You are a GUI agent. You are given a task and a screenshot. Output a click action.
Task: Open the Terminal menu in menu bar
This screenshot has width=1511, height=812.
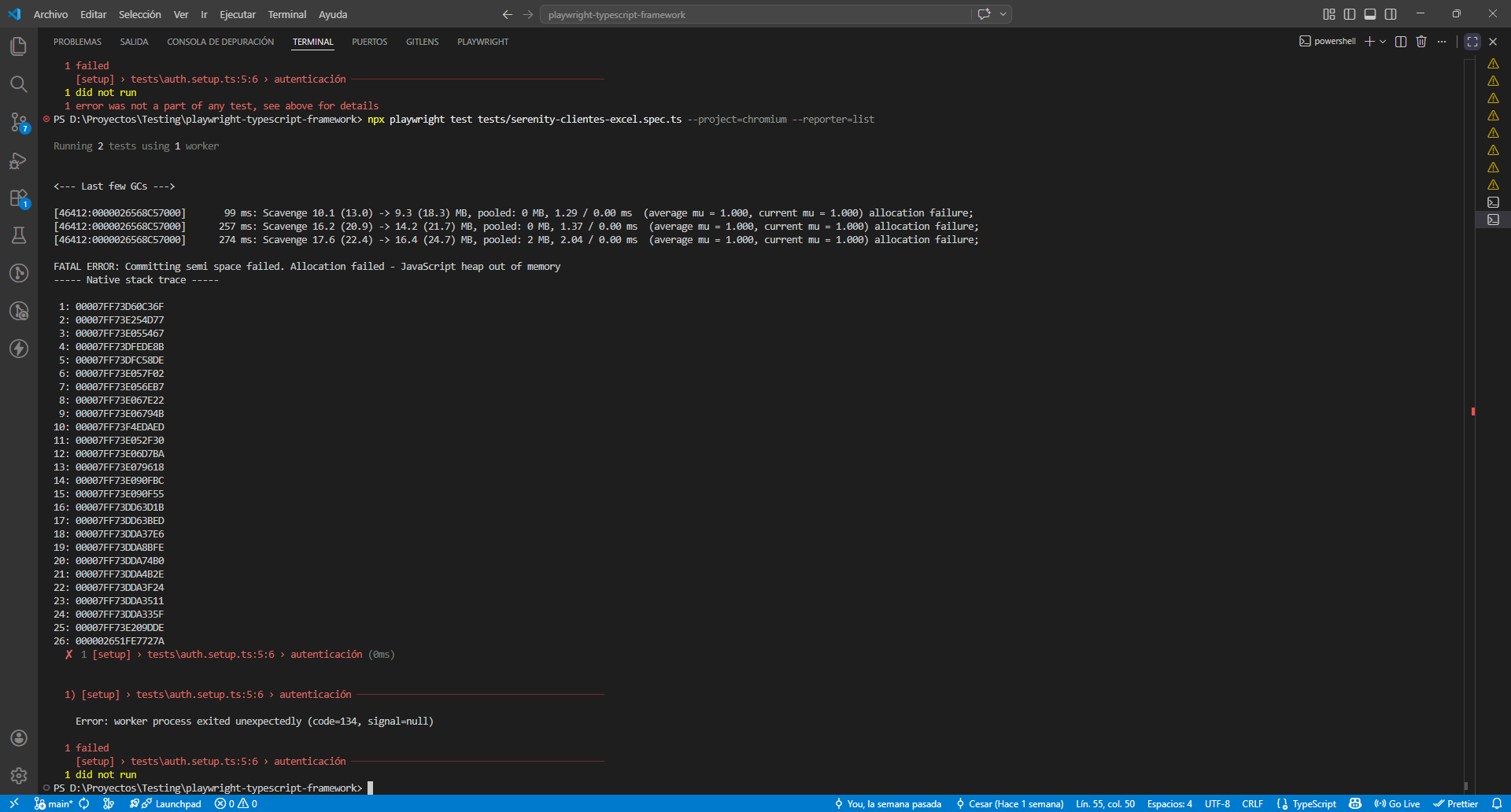(x=286, y=14)
